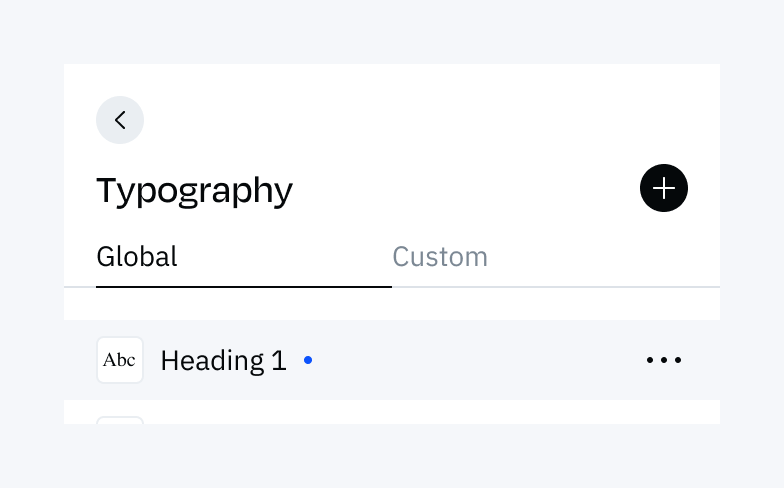Select the highlighted Heading 1 row
The width and height of the screenshot is (784, 488).
click(392, 360)
